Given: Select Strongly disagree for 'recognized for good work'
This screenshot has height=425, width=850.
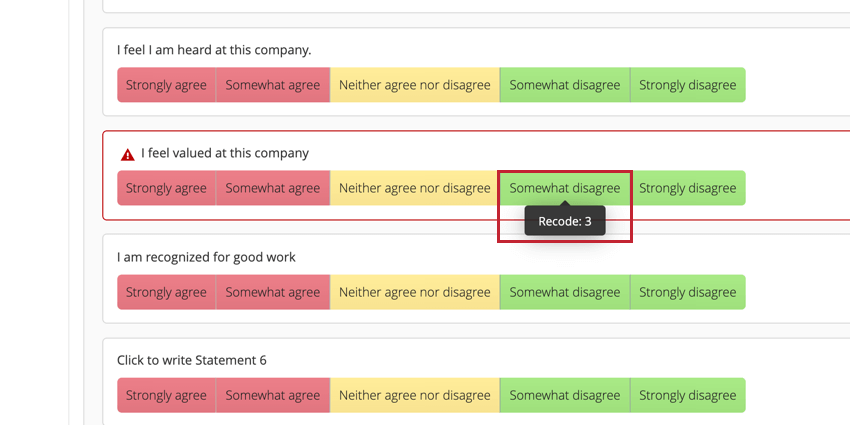Looking at the screenshot, I should [x=687, y=292].
